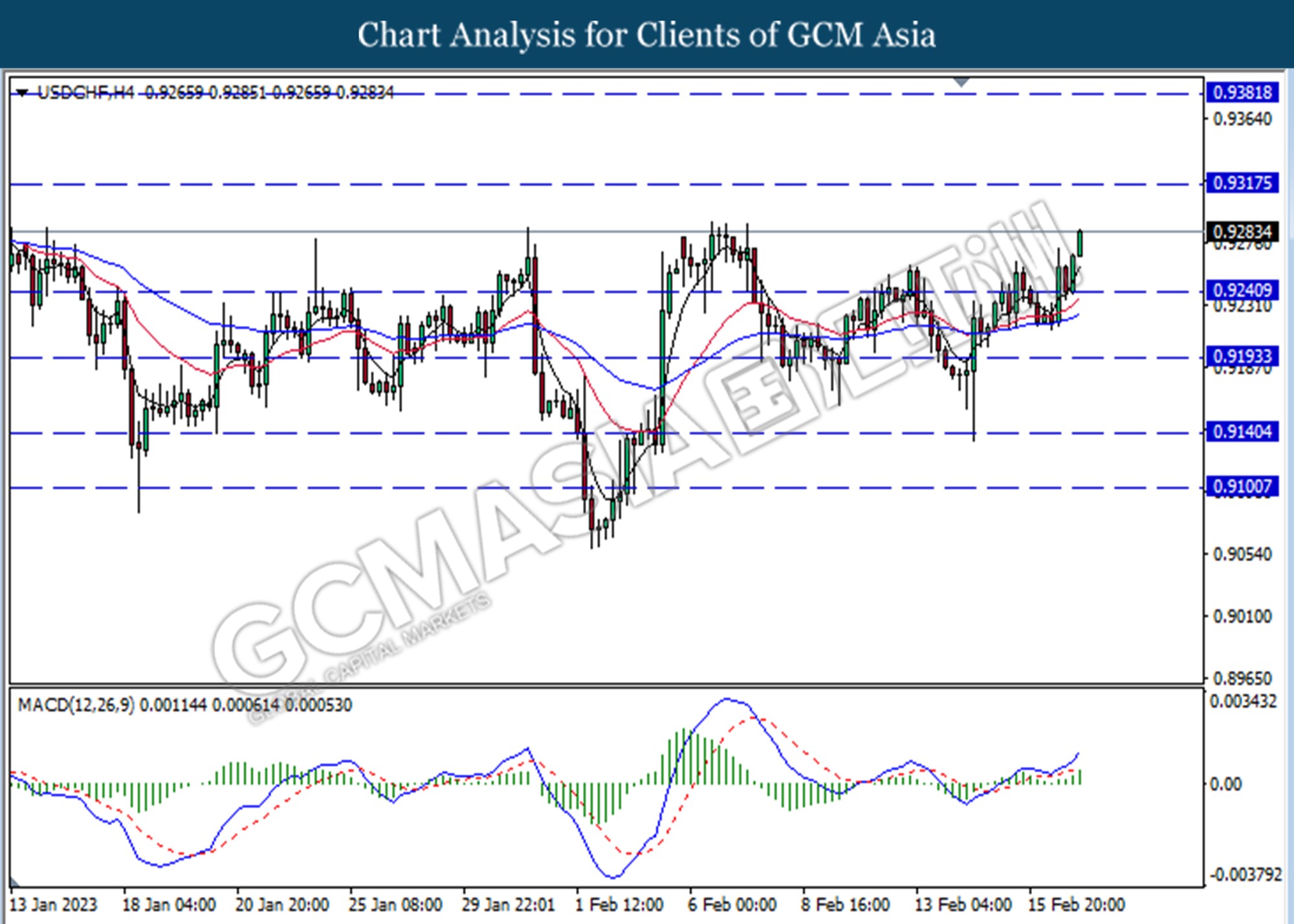Image resolution: width=1294 pixels, height=924 pixels.
Task: Select the 0.93175 price level label
Action: point(1242,183)
